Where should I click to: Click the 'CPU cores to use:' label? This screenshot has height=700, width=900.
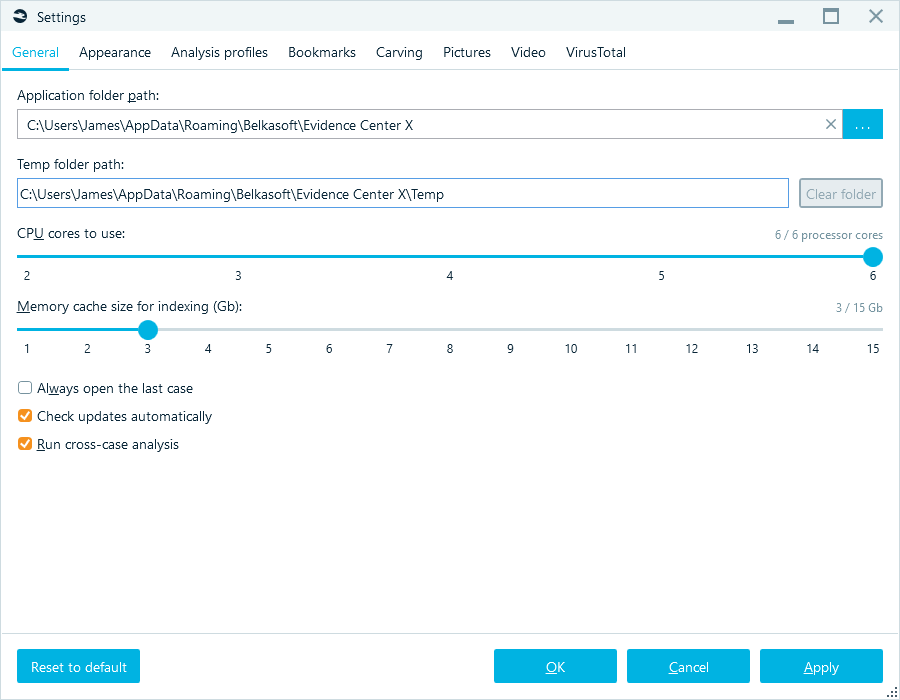pos(71,234)
